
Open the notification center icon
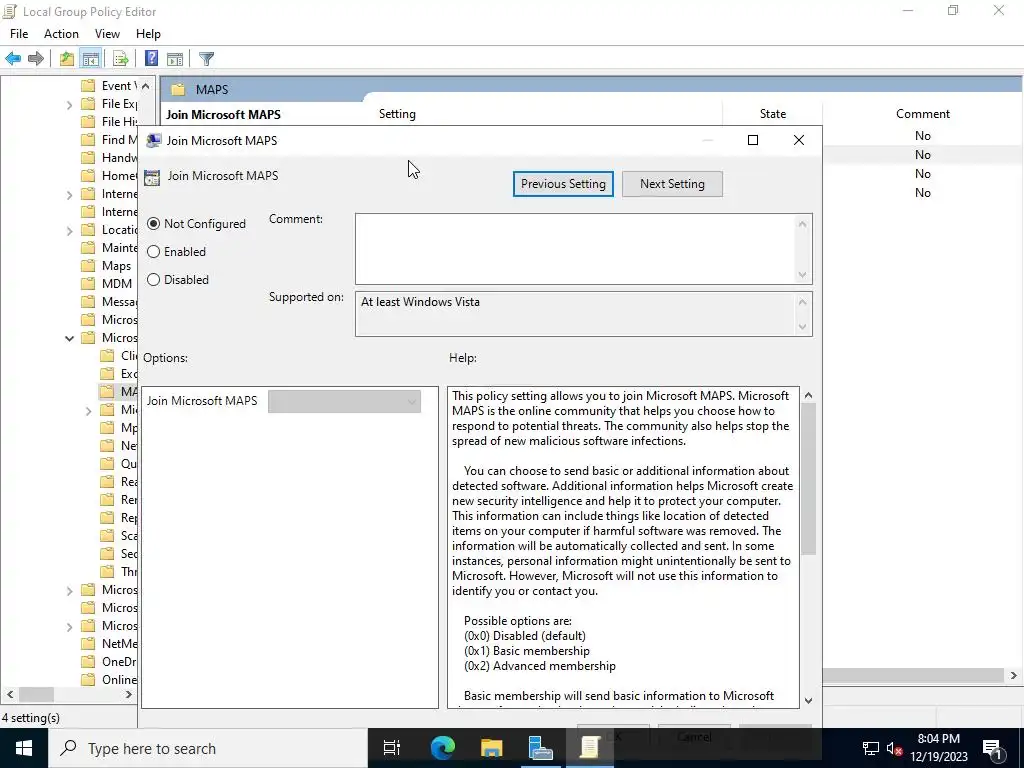click(x=992, y=748)
